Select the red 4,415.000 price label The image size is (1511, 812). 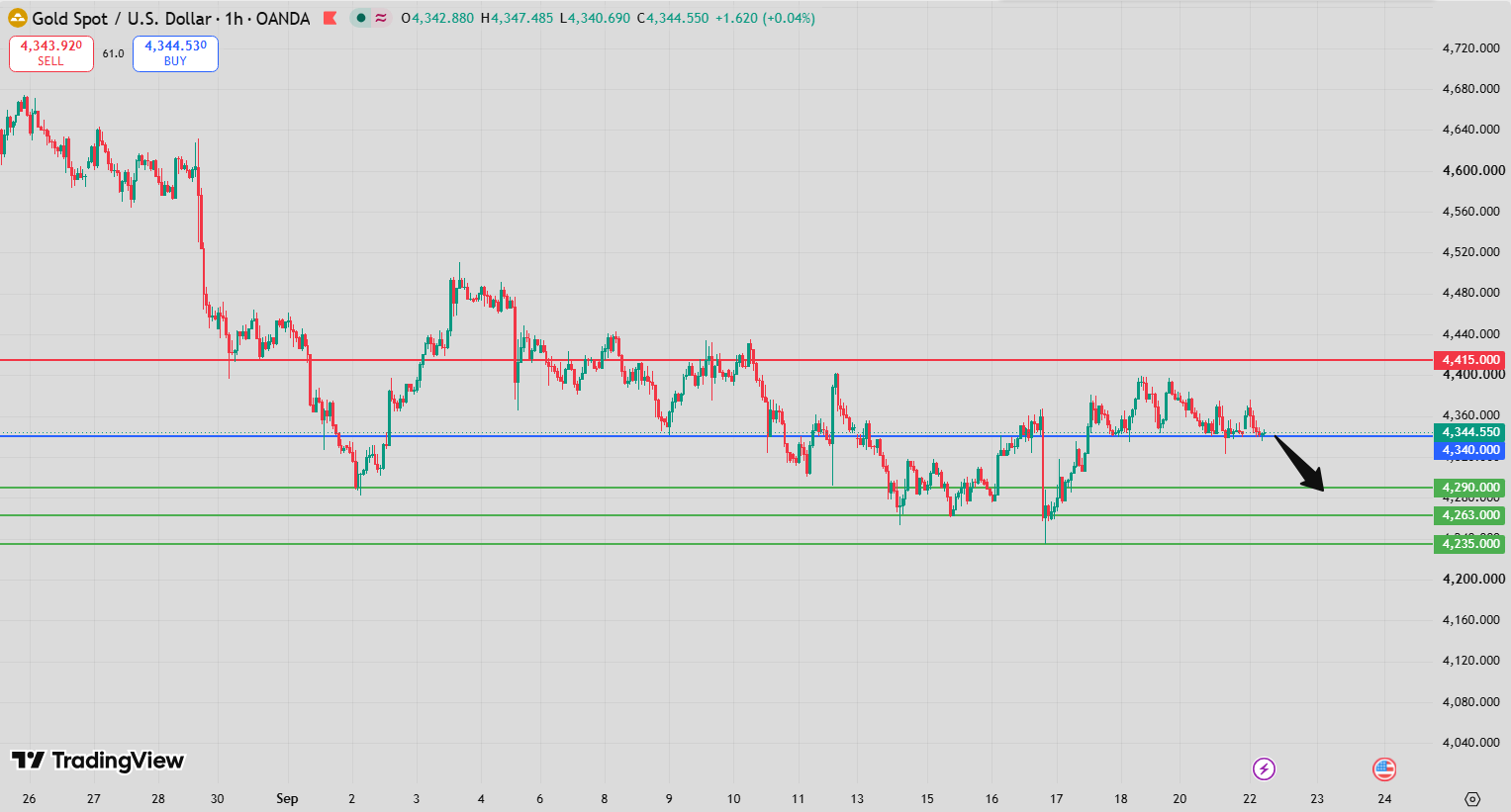point(1470,360)
